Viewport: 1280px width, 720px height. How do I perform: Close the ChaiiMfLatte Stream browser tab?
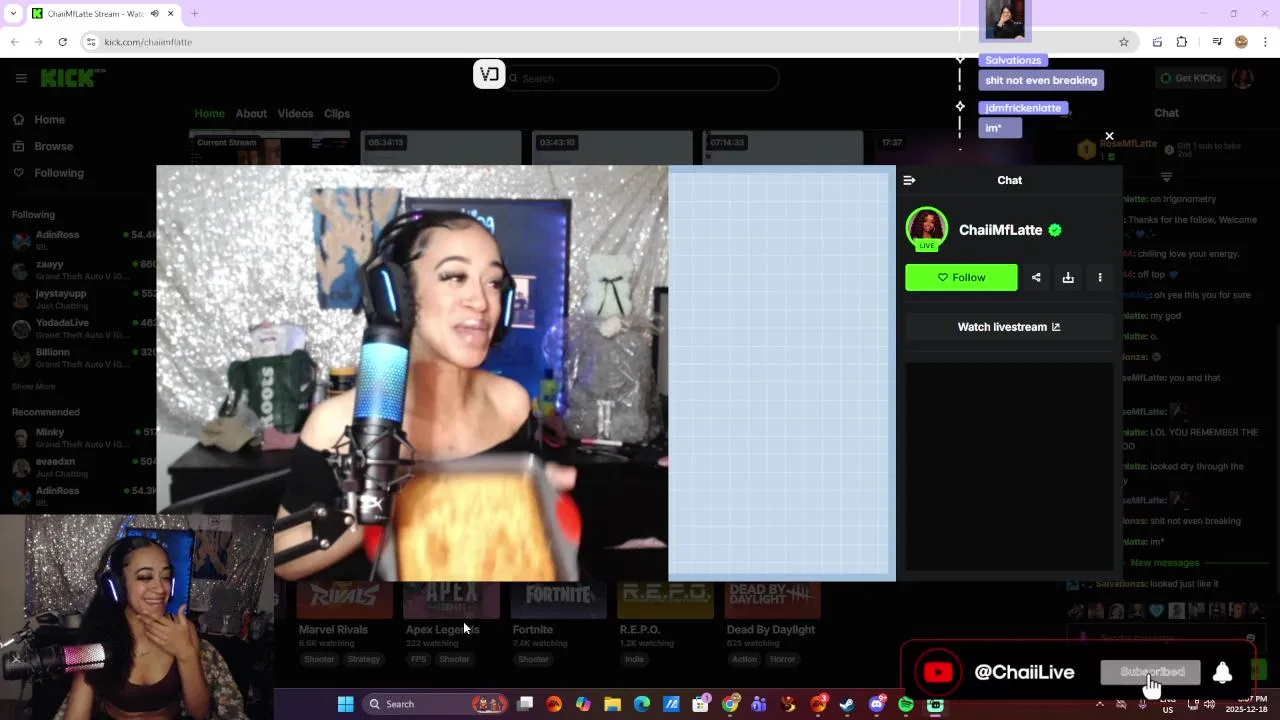click(170, 14)
